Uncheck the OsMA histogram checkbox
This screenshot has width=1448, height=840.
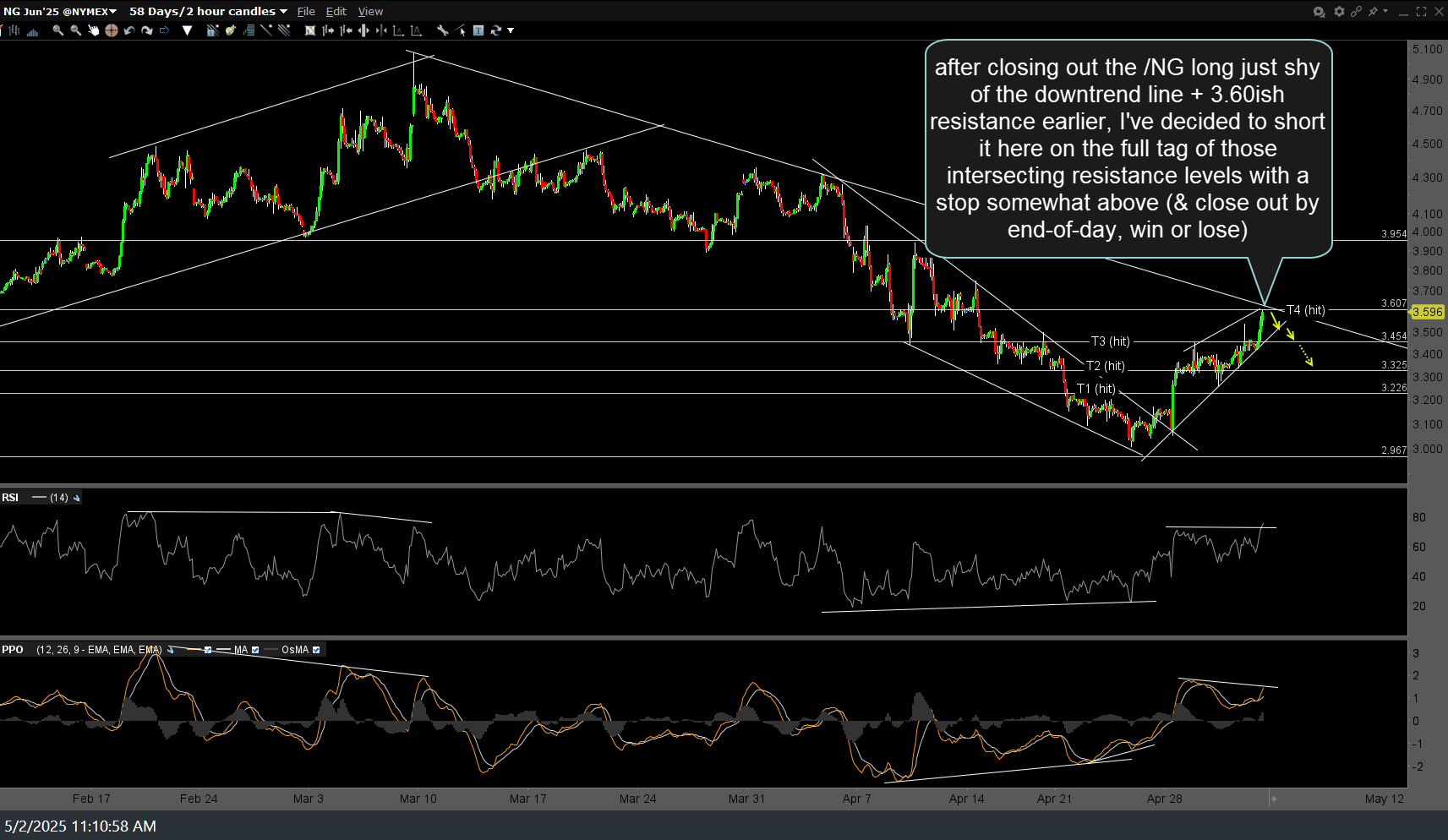coord(316,650)
